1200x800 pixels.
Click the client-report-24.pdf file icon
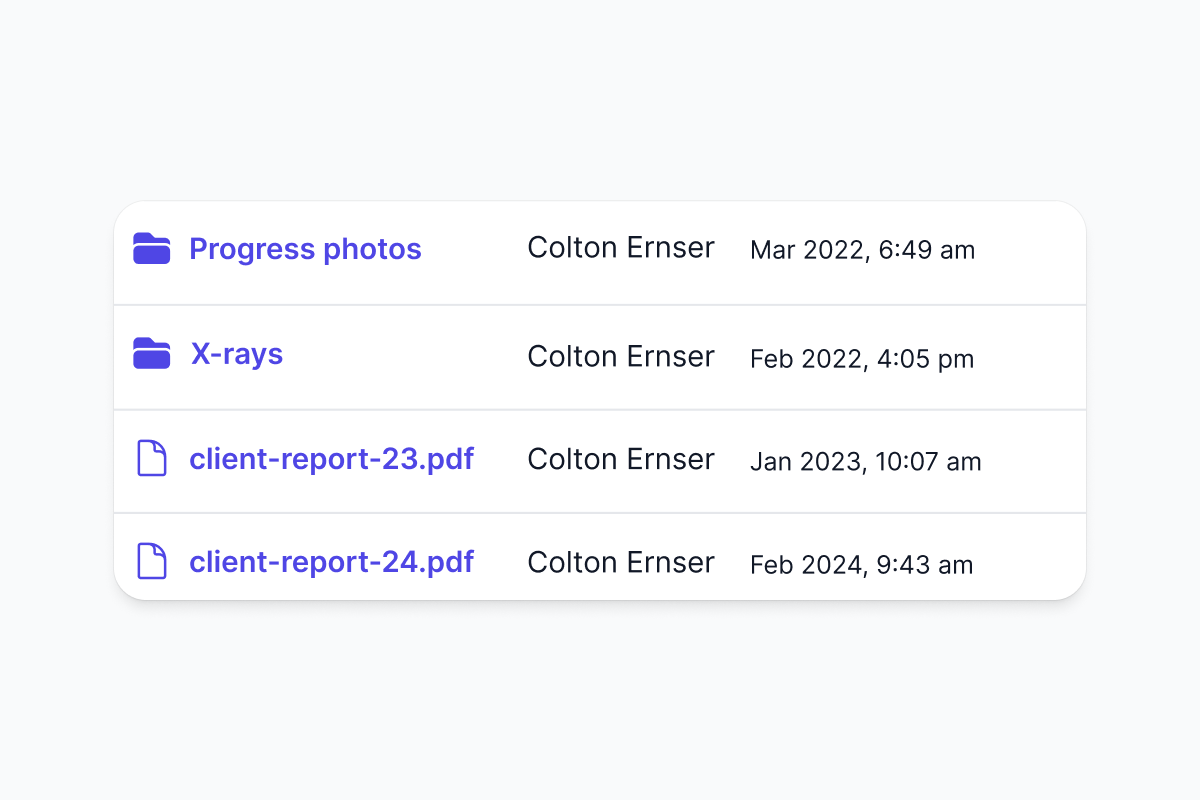[x=151, y=561]
